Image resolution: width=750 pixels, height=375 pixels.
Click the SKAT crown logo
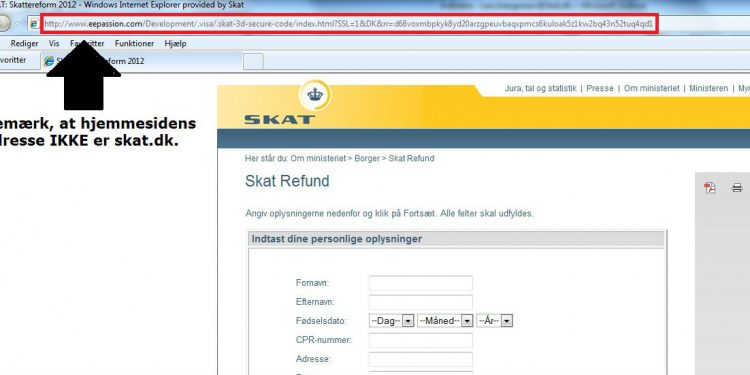[314, 95]
